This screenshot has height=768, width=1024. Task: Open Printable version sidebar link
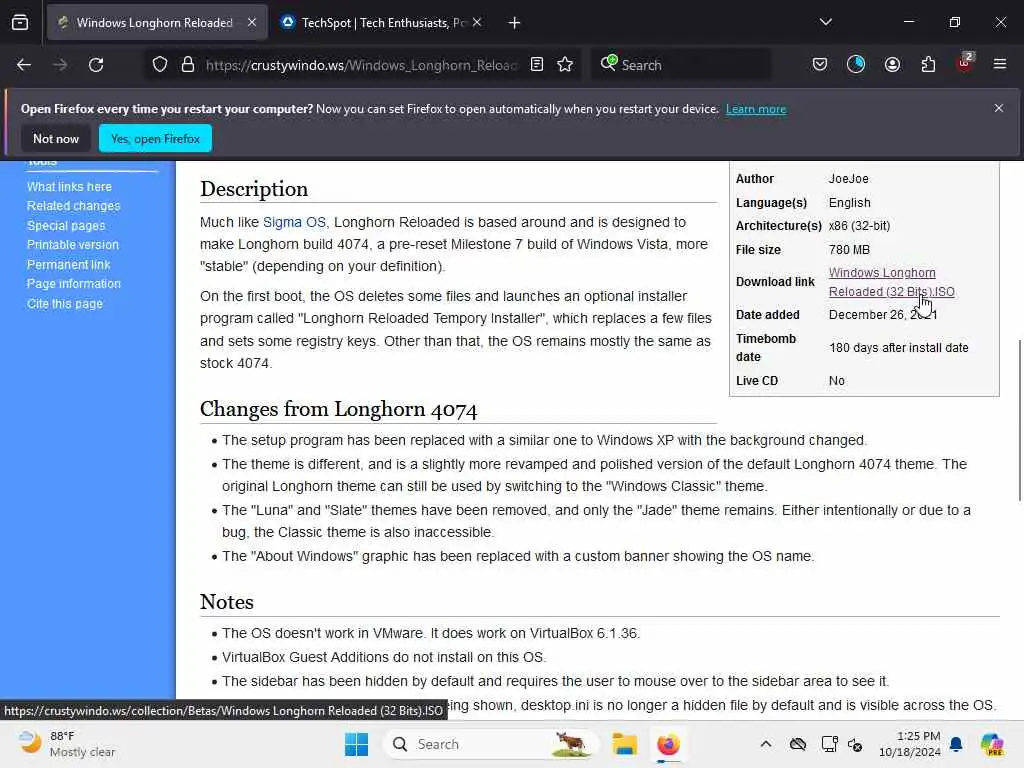tap(73, 245)
